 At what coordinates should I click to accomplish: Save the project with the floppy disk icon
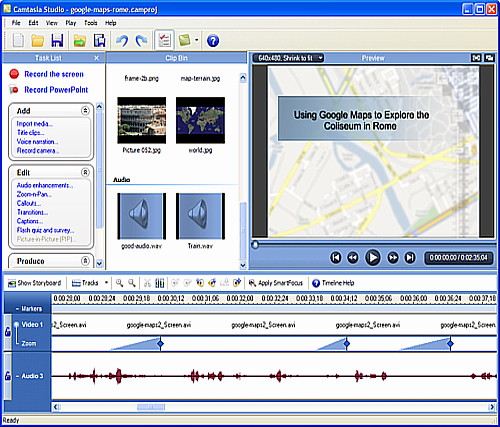click(x=57, y=40)
